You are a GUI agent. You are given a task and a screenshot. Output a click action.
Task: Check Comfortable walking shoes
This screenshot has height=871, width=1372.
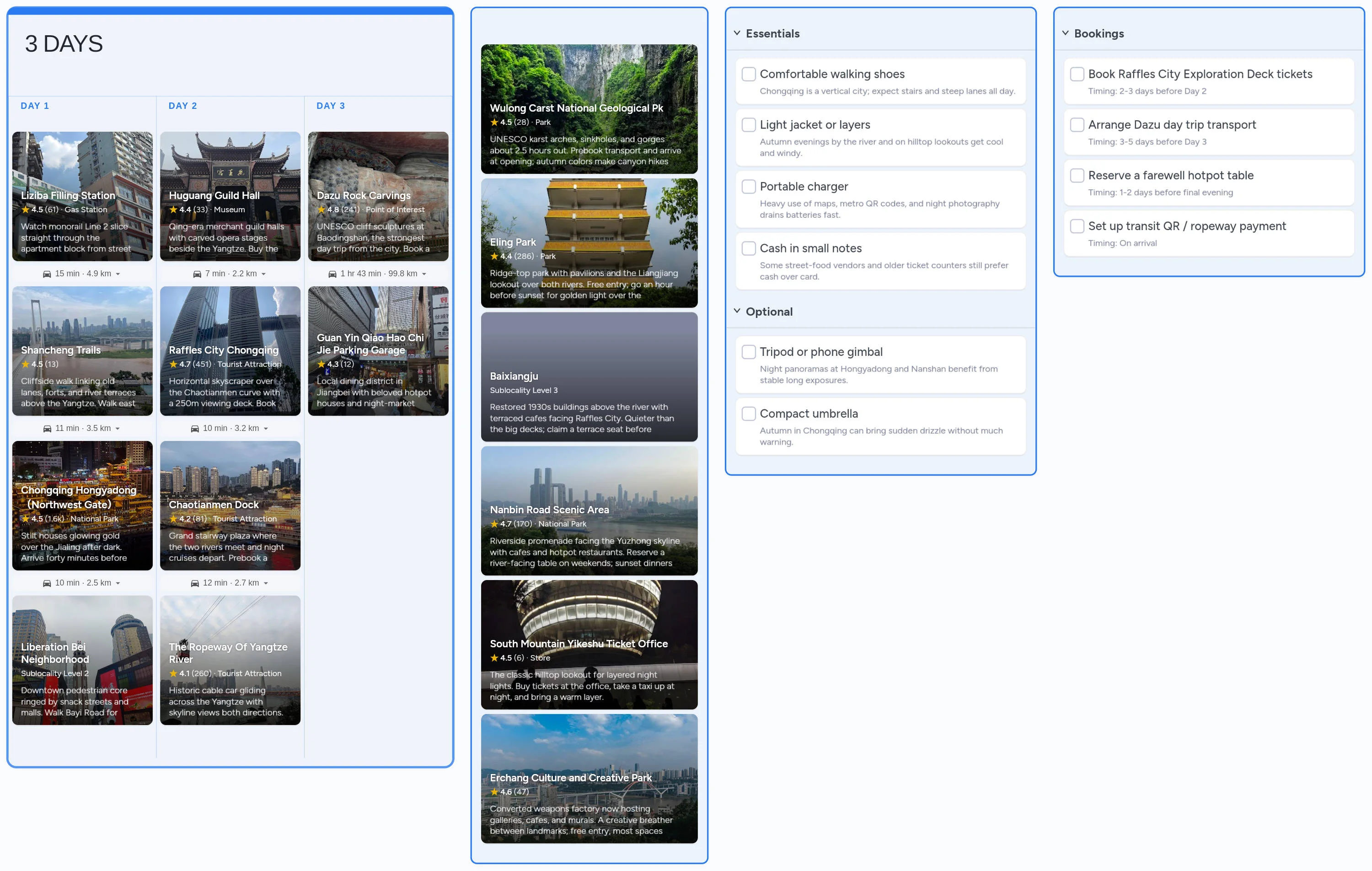749,74
